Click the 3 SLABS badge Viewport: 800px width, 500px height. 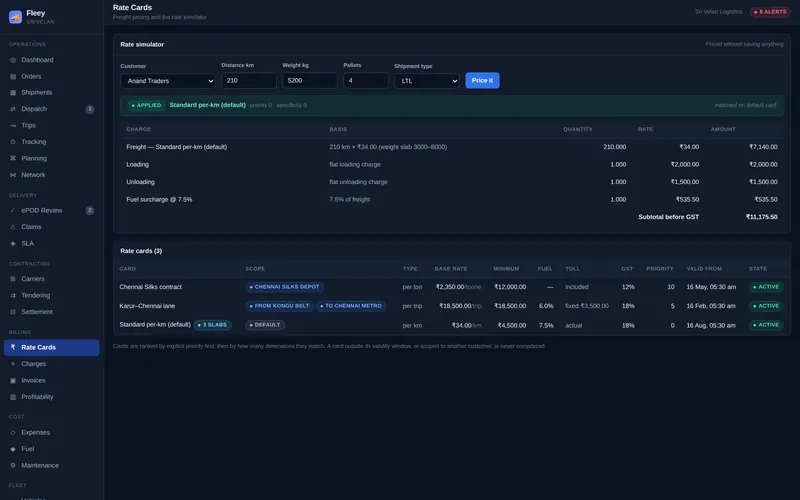[x=212, y=325]
